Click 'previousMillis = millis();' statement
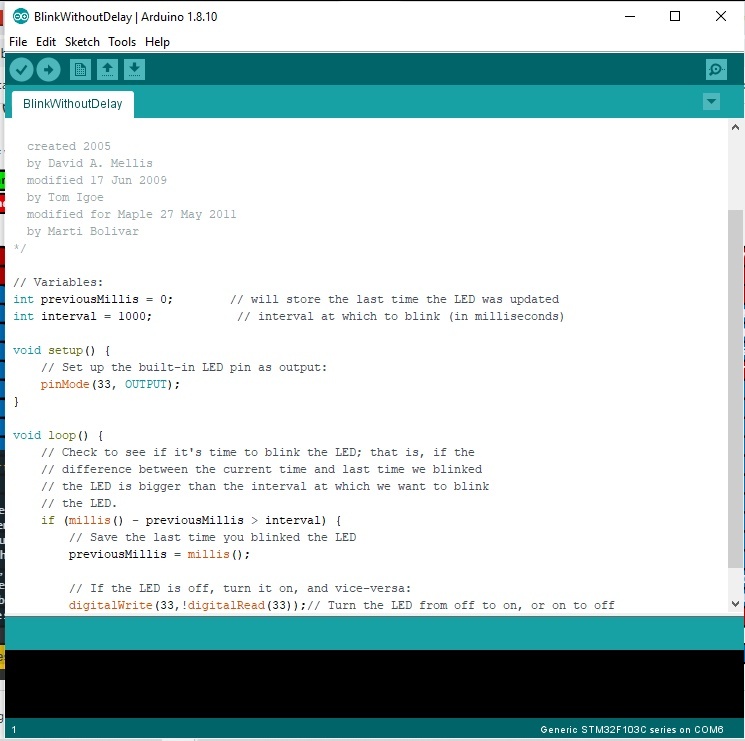This screenshot has width=745, height=741. (159, 554)
